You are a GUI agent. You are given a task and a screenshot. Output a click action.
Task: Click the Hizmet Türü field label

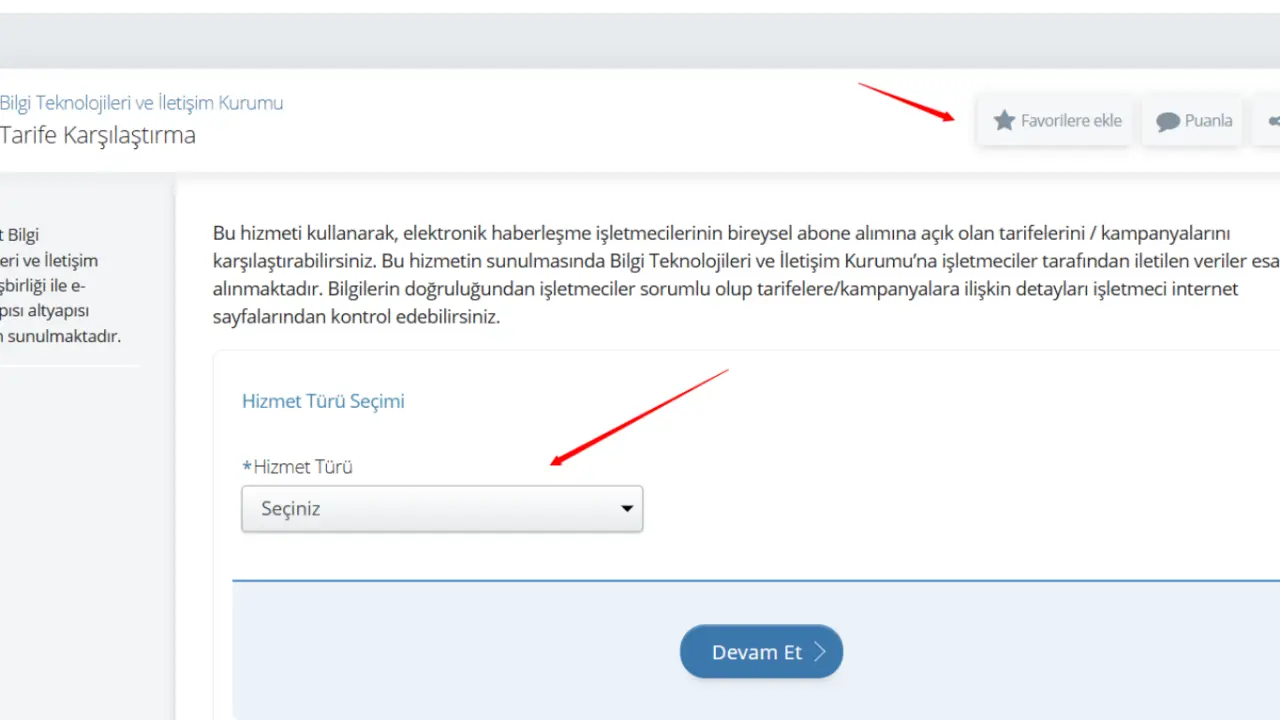tap(302, 467)
